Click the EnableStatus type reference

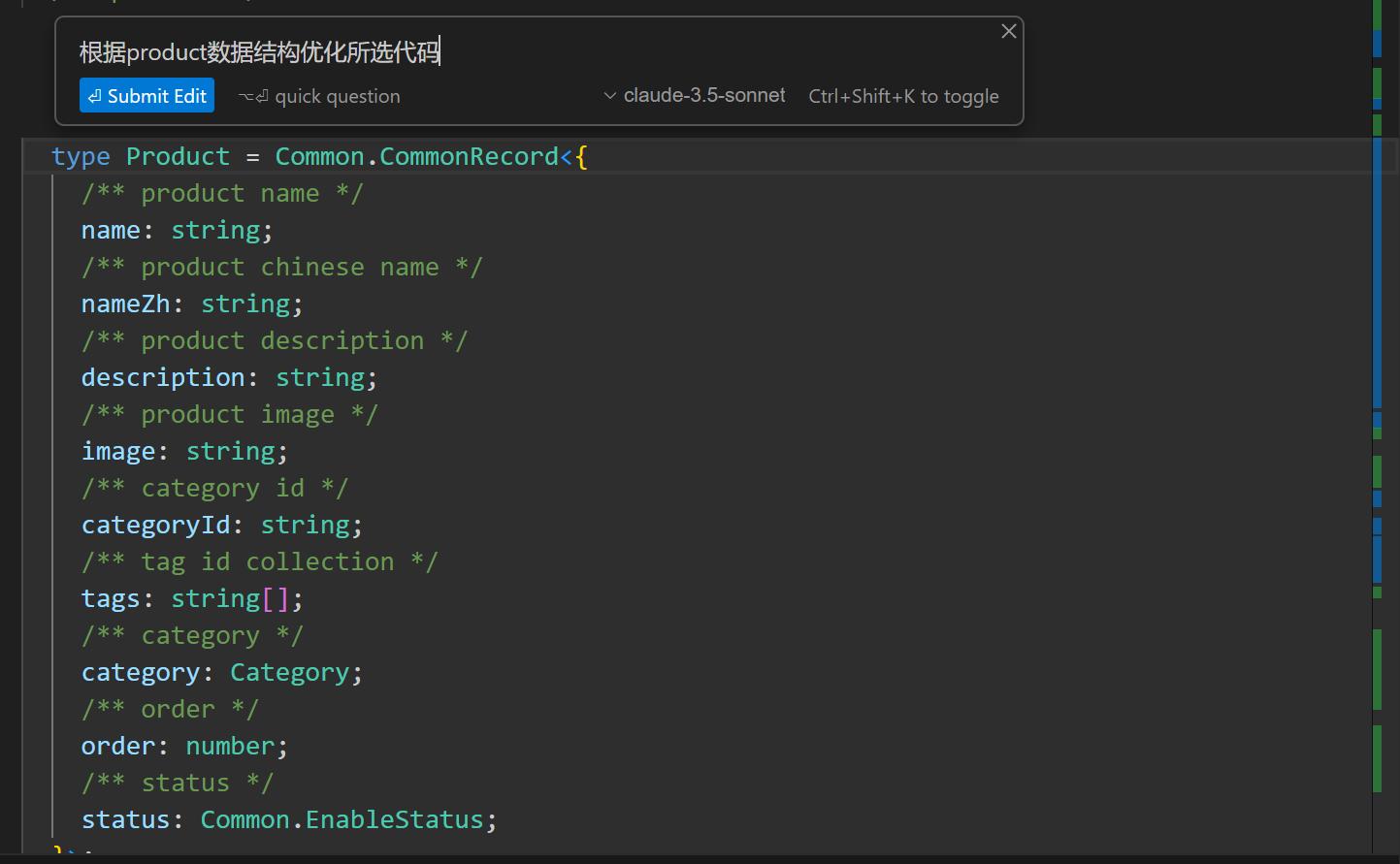coord(394,819)
